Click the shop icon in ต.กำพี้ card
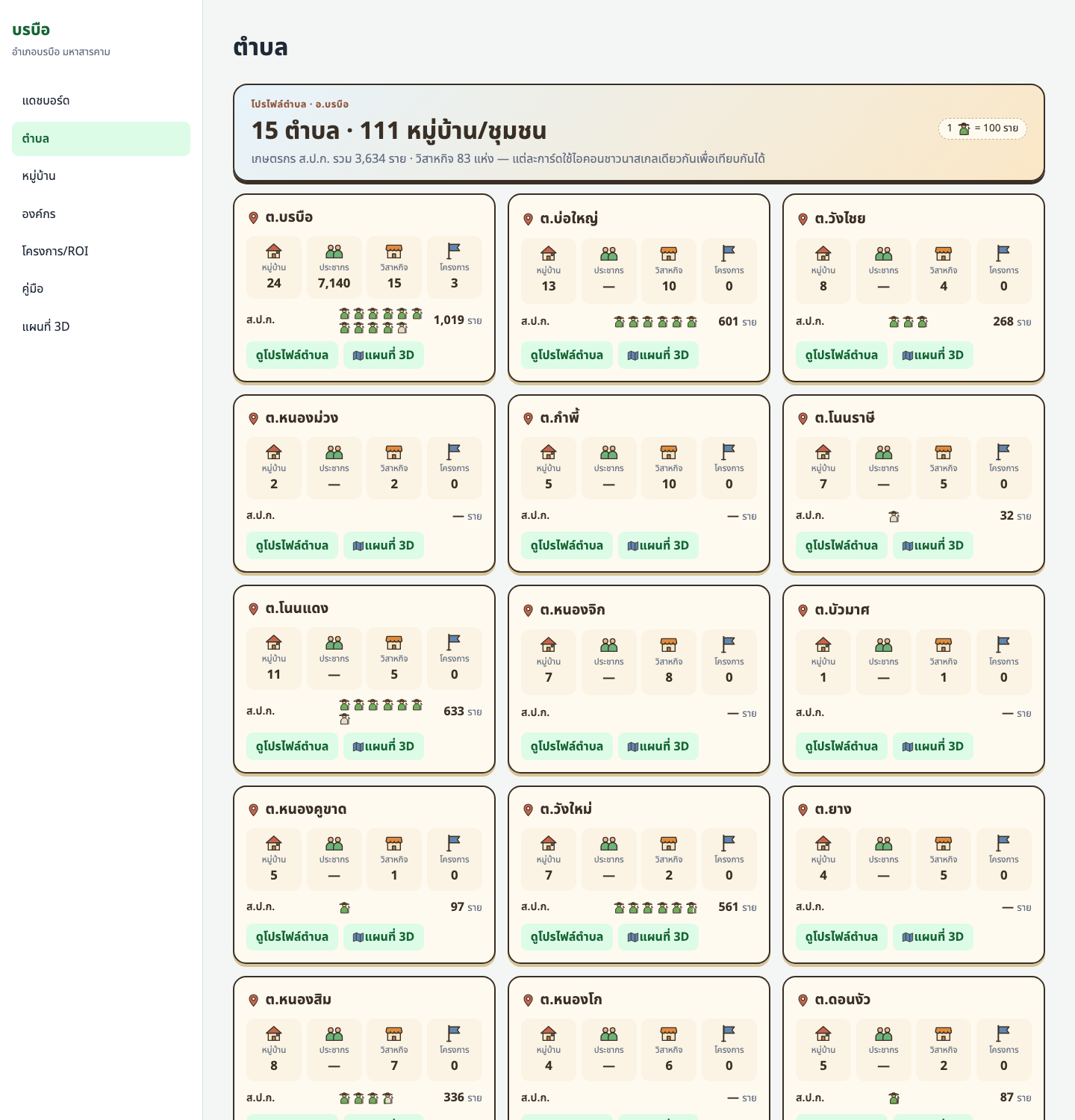The height and width of the screenshot is (1120, 1075). click(669, 452)
